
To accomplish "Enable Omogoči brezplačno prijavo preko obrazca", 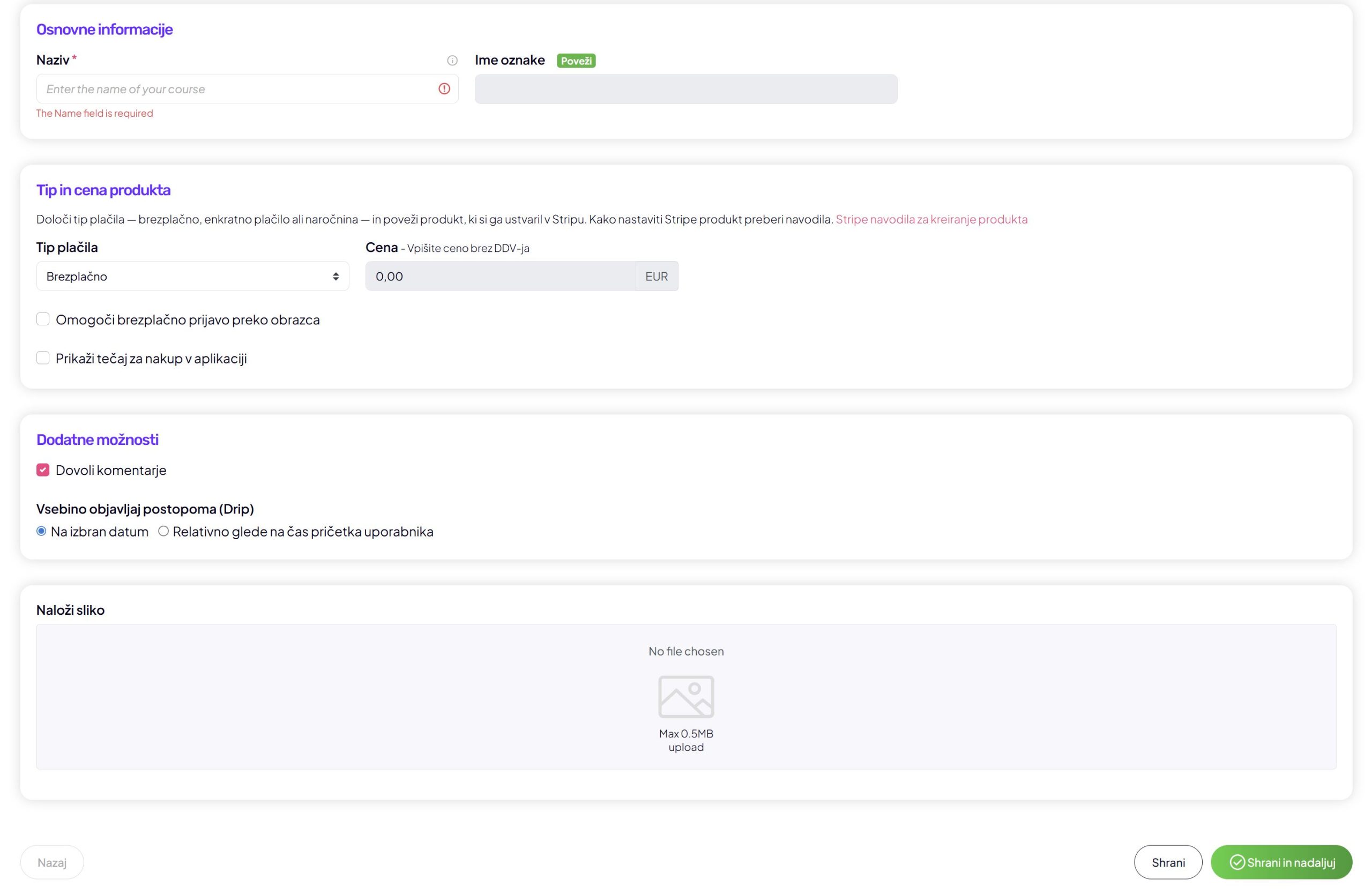I will point(43,319).
